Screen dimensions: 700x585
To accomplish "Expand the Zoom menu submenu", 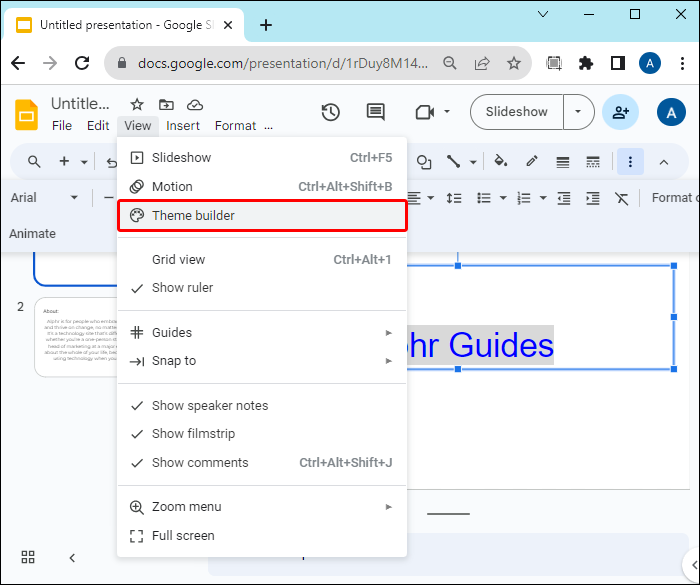I will (262, 507).
